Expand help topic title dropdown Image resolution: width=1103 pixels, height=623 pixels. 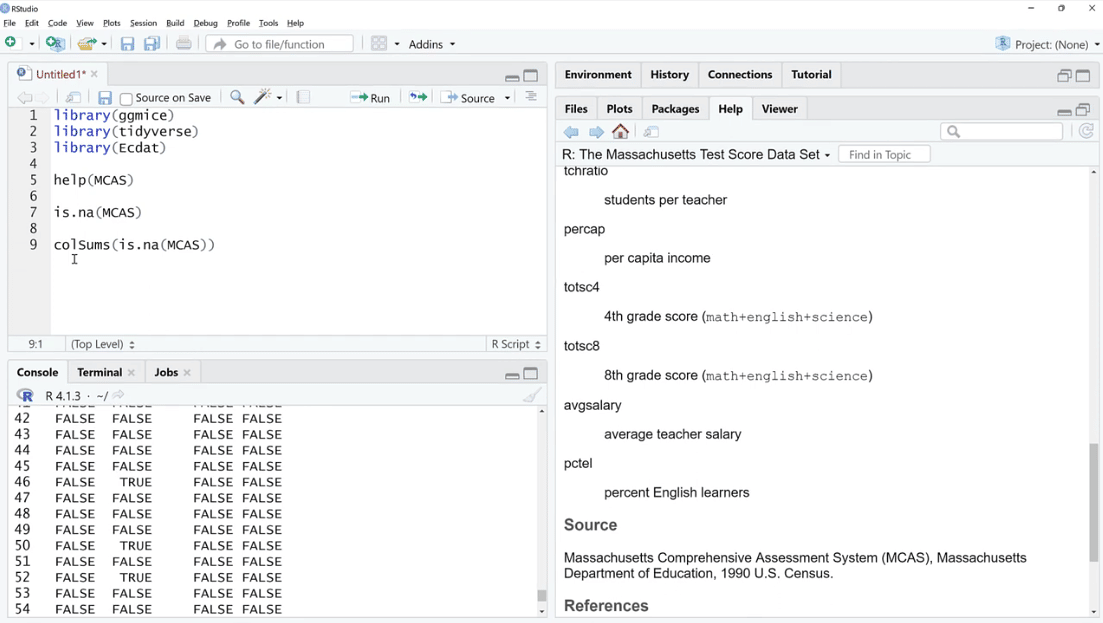point(827,155)
